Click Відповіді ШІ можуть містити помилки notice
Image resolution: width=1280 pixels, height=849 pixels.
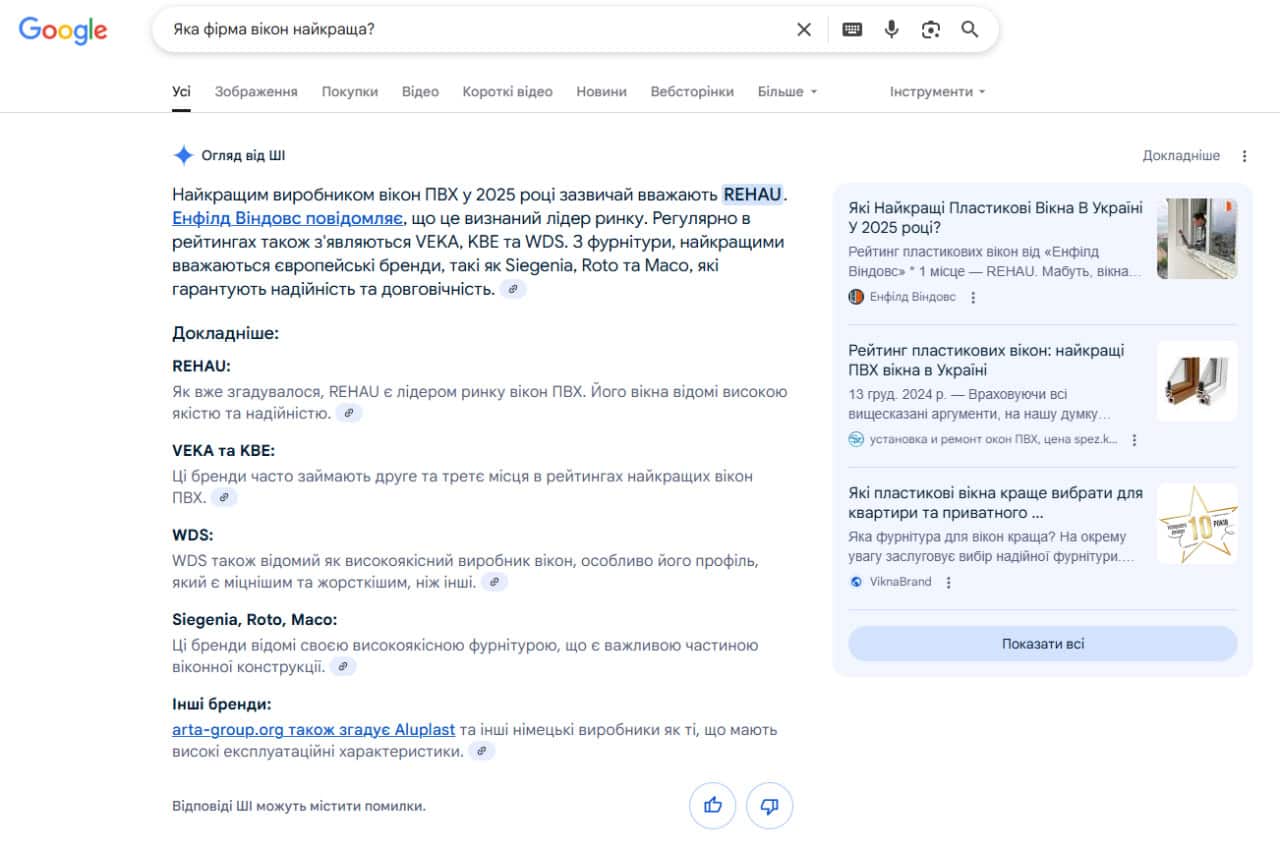pos(298,806)
